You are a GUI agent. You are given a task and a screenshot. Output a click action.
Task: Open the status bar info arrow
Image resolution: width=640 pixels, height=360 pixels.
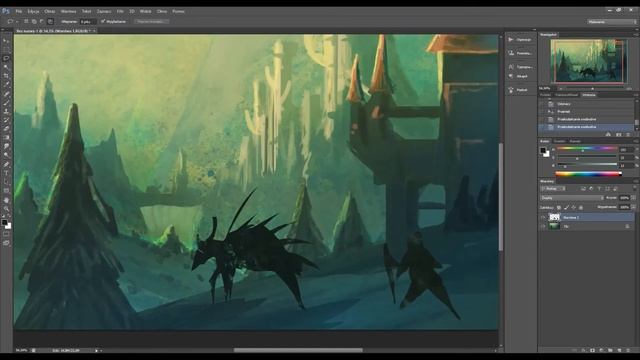pos(97,350)
